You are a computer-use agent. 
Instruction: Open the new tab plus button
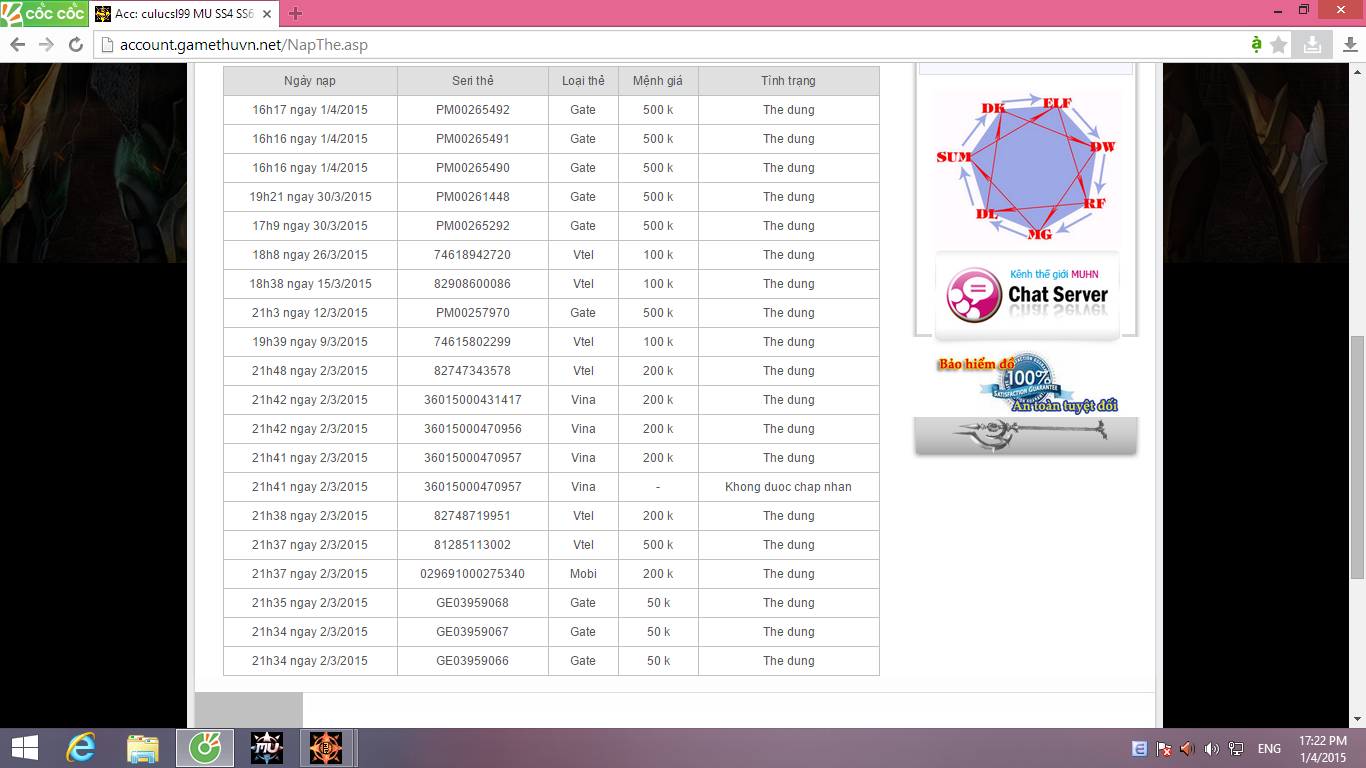[x=295, y=14]
